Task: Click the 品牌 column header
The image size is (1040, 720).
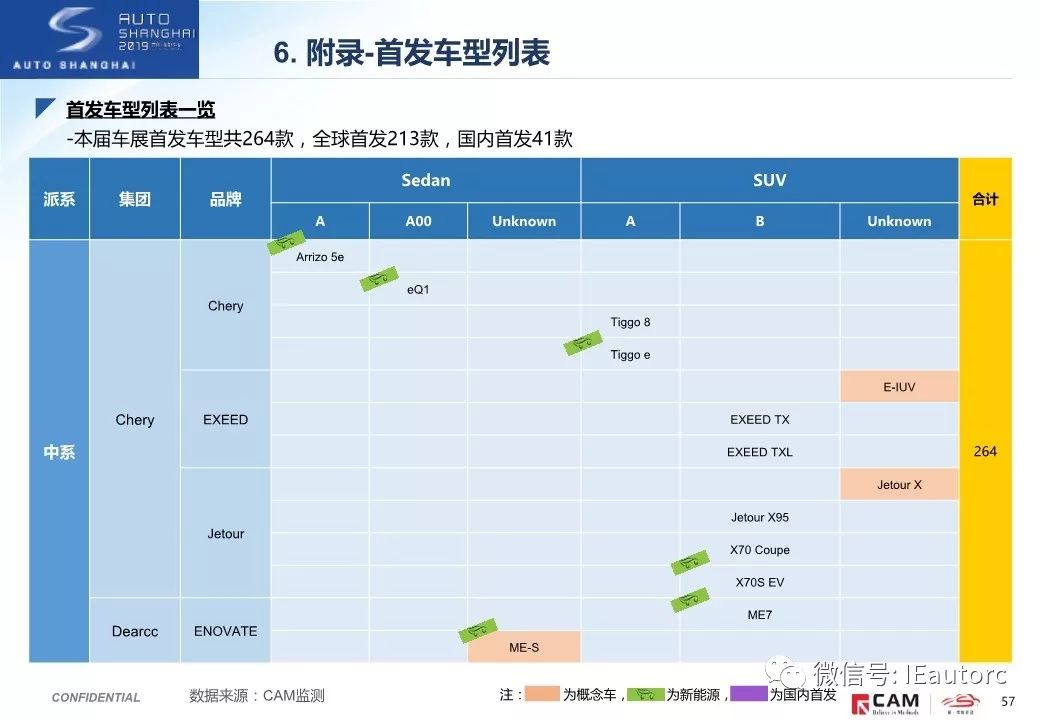Action: tap(226, 199)
